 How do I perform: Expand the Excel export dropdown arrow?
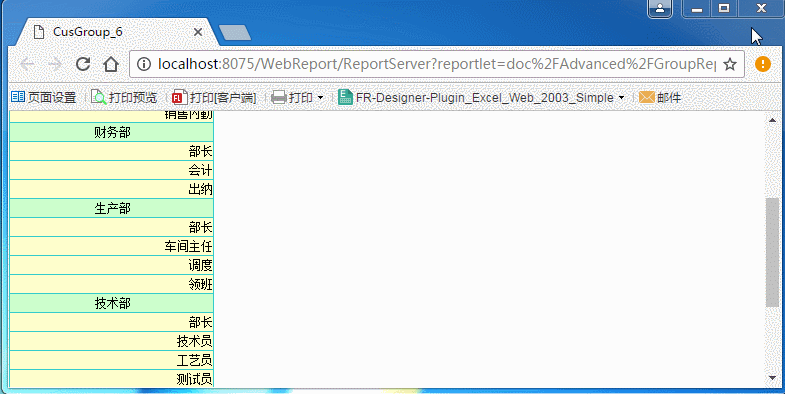(x=621, y=98)
